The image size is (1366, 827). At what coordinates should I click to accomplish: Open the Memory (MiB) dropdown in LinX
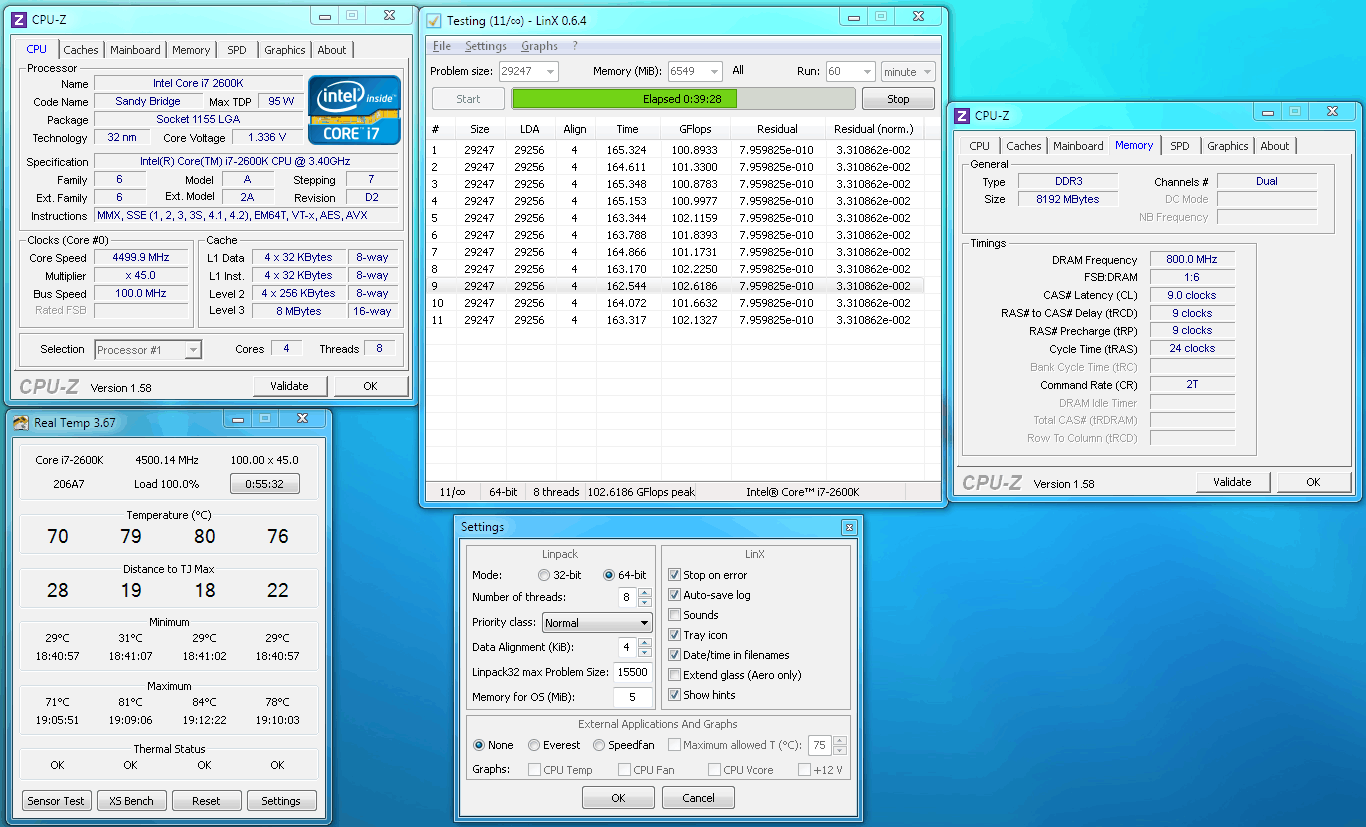pos(713,72)
